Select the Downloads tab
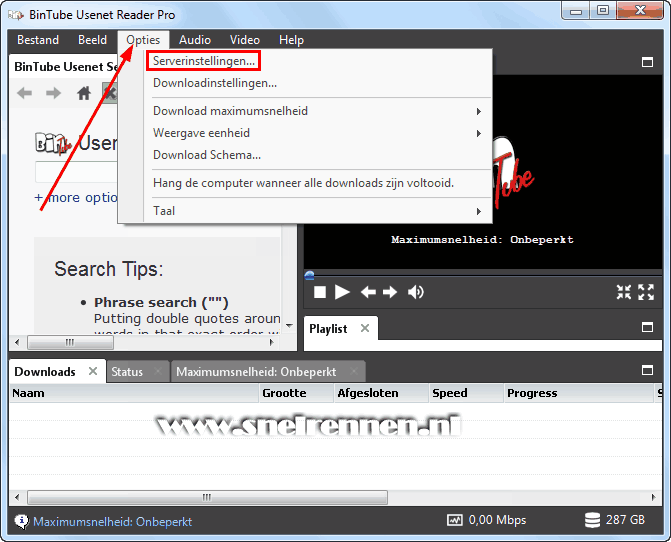Screen dimensions: 671x542 click(x=45, y=372)
